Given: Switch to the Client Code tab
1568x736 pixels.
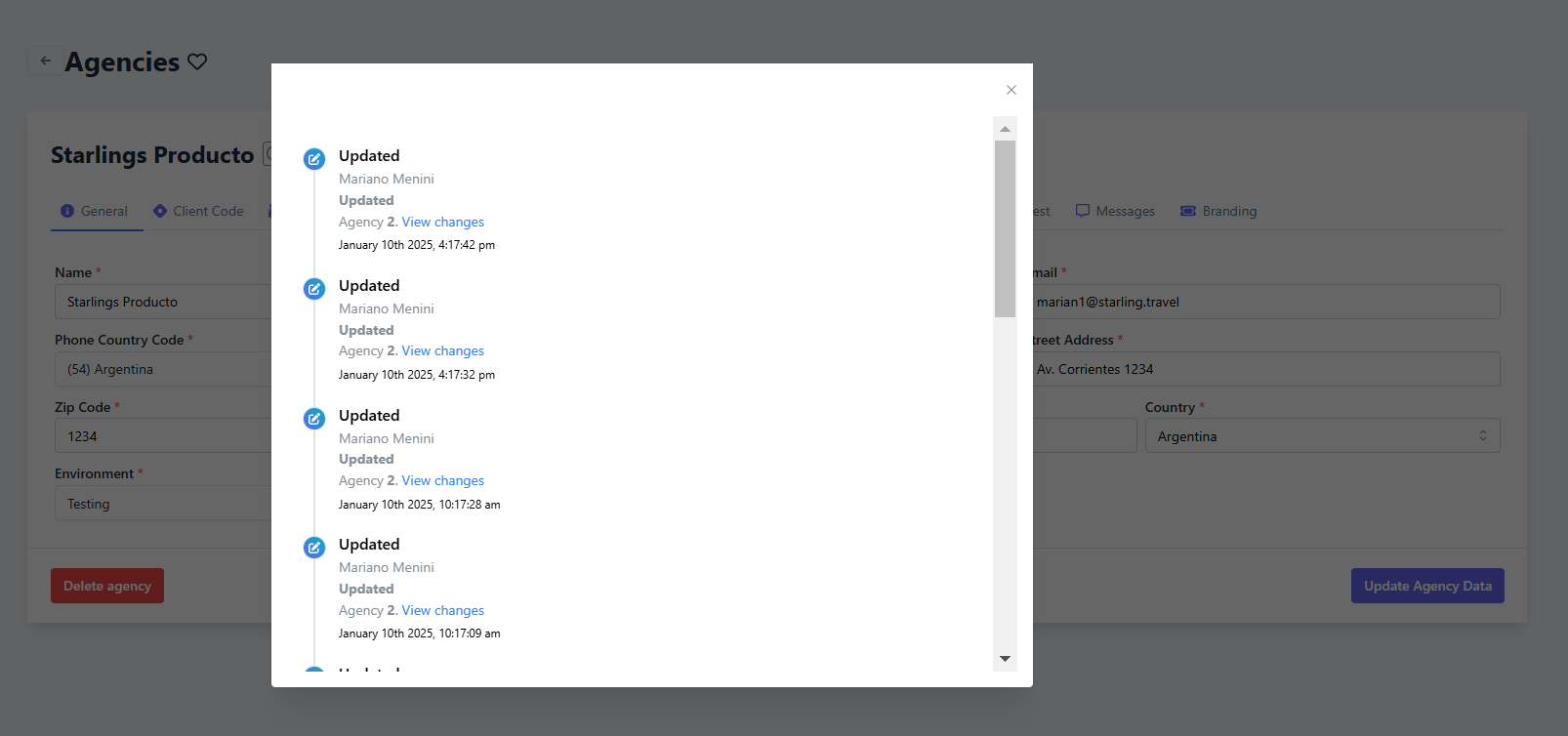Looking at the screenshot, I should 198,211.
